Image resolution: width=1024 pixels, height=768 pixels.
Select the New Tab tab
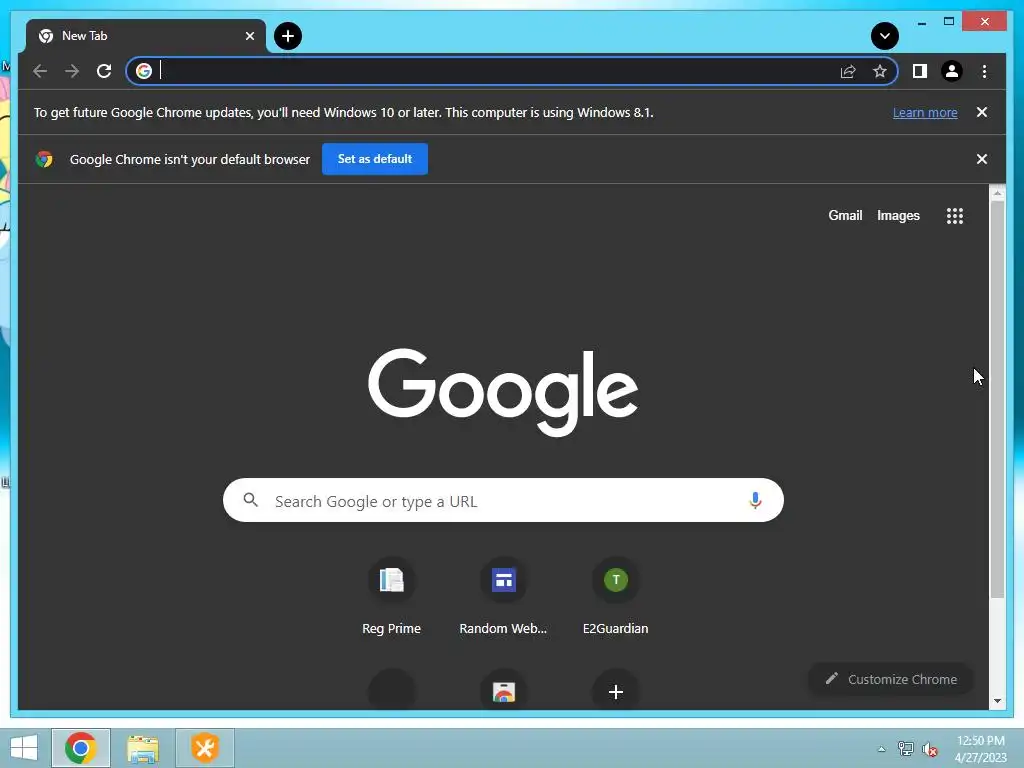point(145,36)
